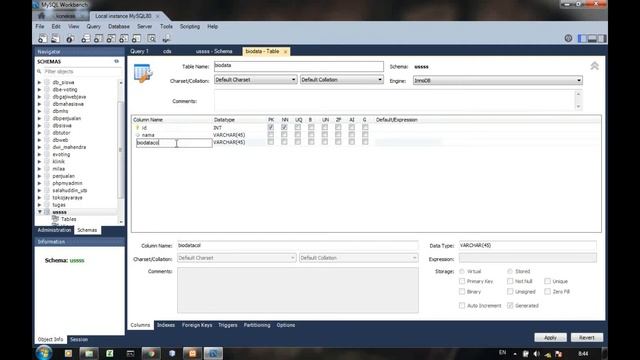The image size is (640, 360).
Task: Open the table Default Collation dropdown
Action: pyautogui.click(x=342, y=80)
